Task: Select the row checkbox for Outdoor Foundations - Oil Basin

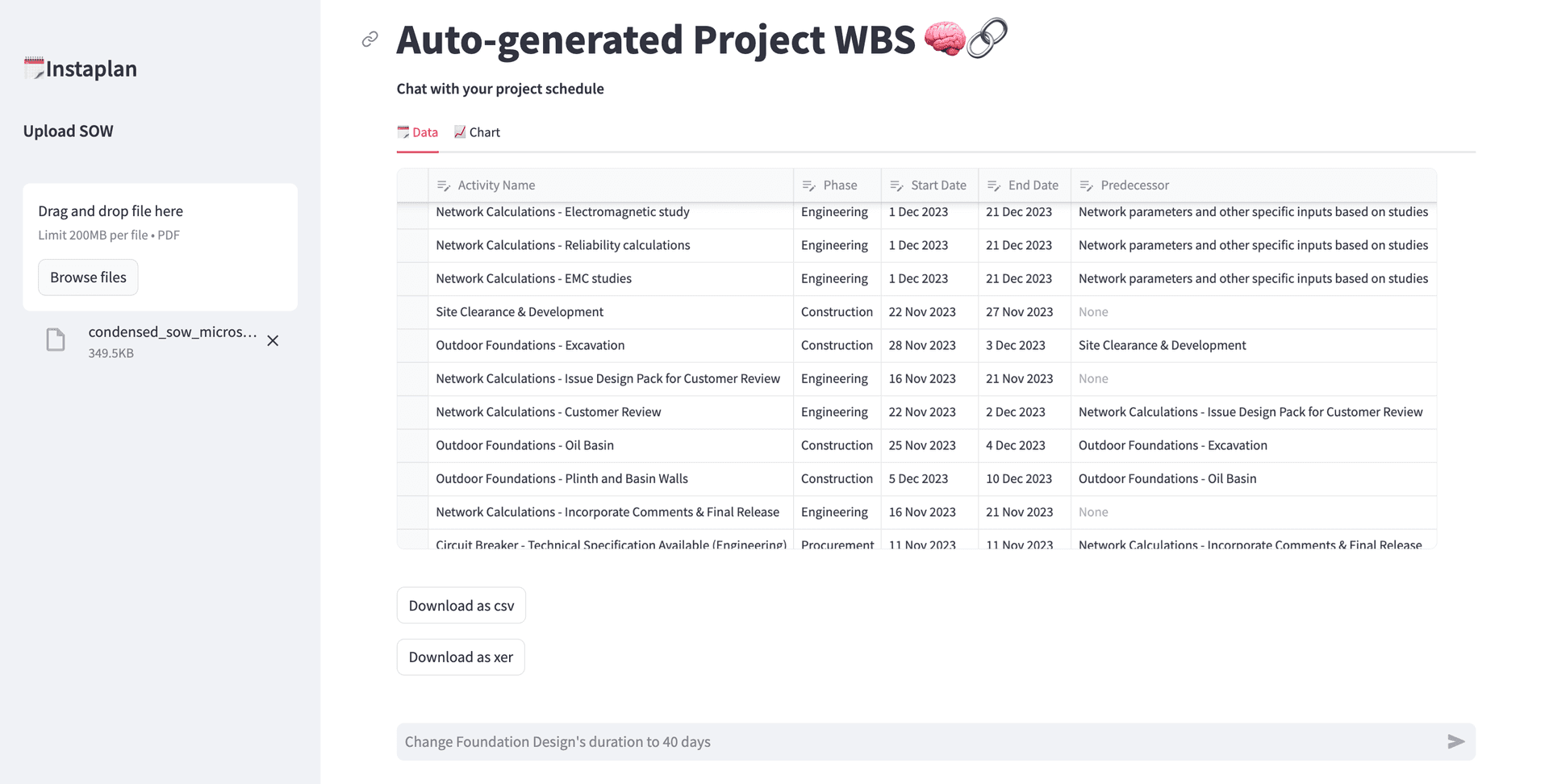Action: (412, 445)
